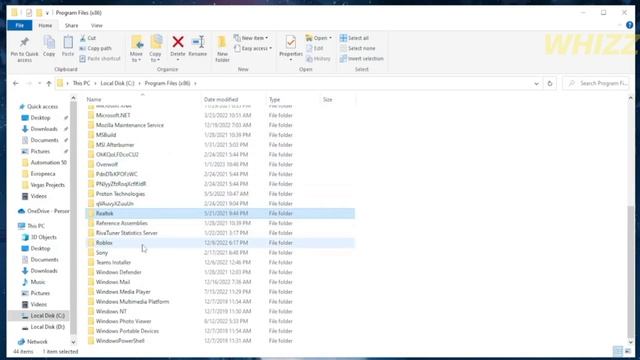Select Network in navigation pane
Viewport: 640px width, 360px height.
tap(37, 342)
